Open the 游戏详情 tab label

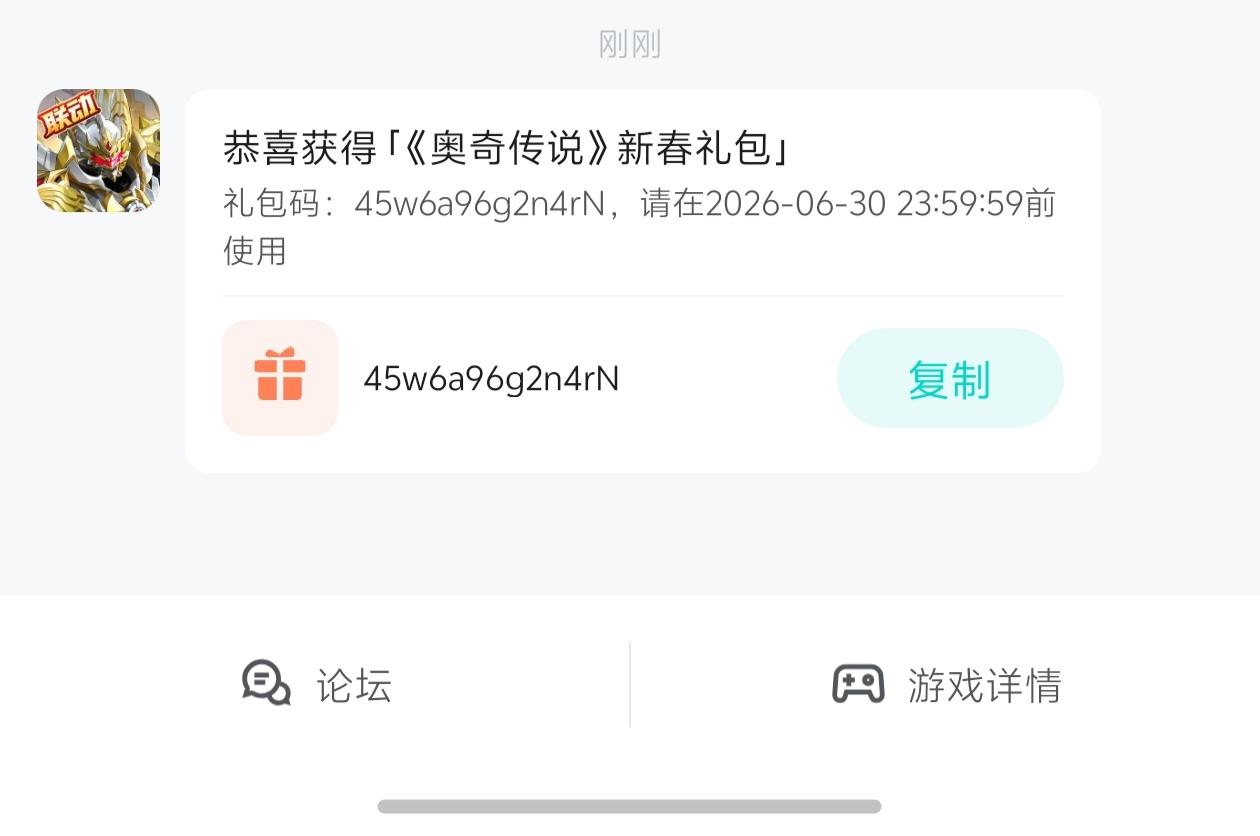(x=985, y=686)
